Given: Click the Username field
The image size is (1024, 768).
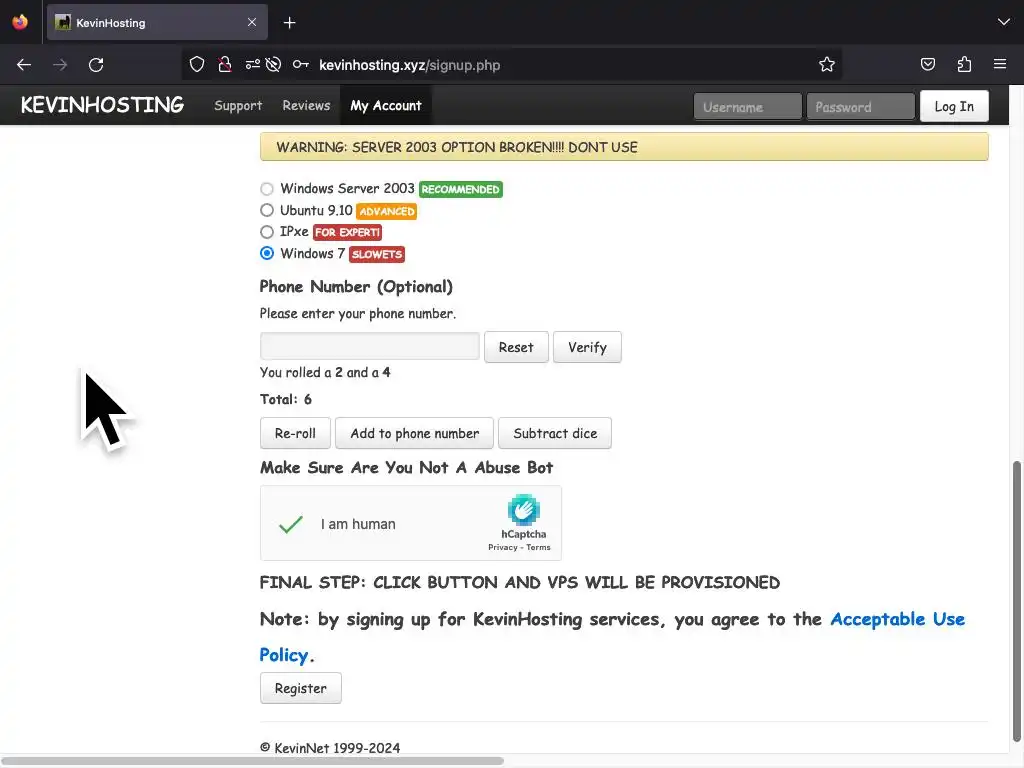Looking at the screenshot, I should 748,106.
